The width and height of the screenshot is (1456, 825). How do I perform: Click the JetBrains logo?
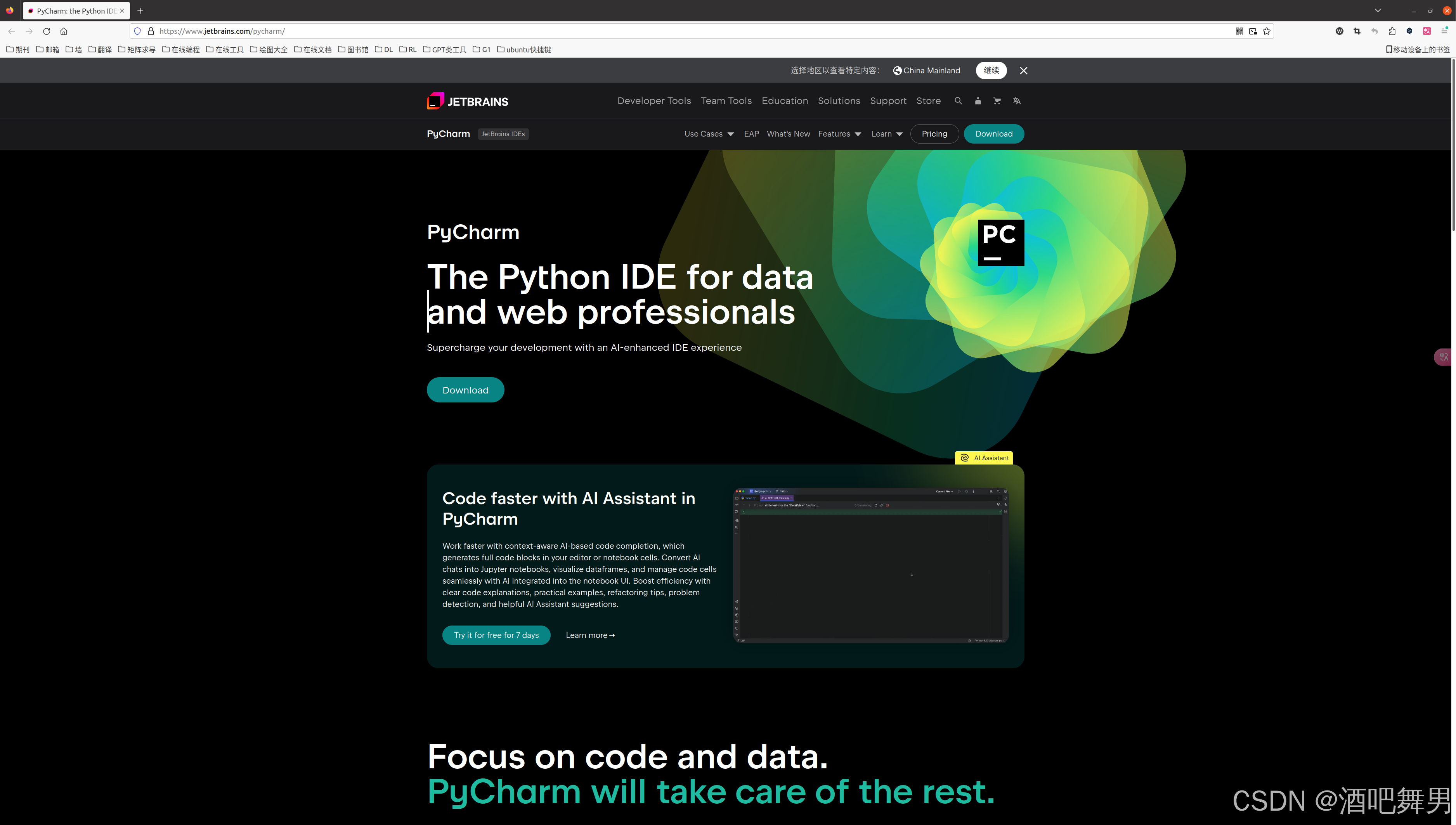467,101
